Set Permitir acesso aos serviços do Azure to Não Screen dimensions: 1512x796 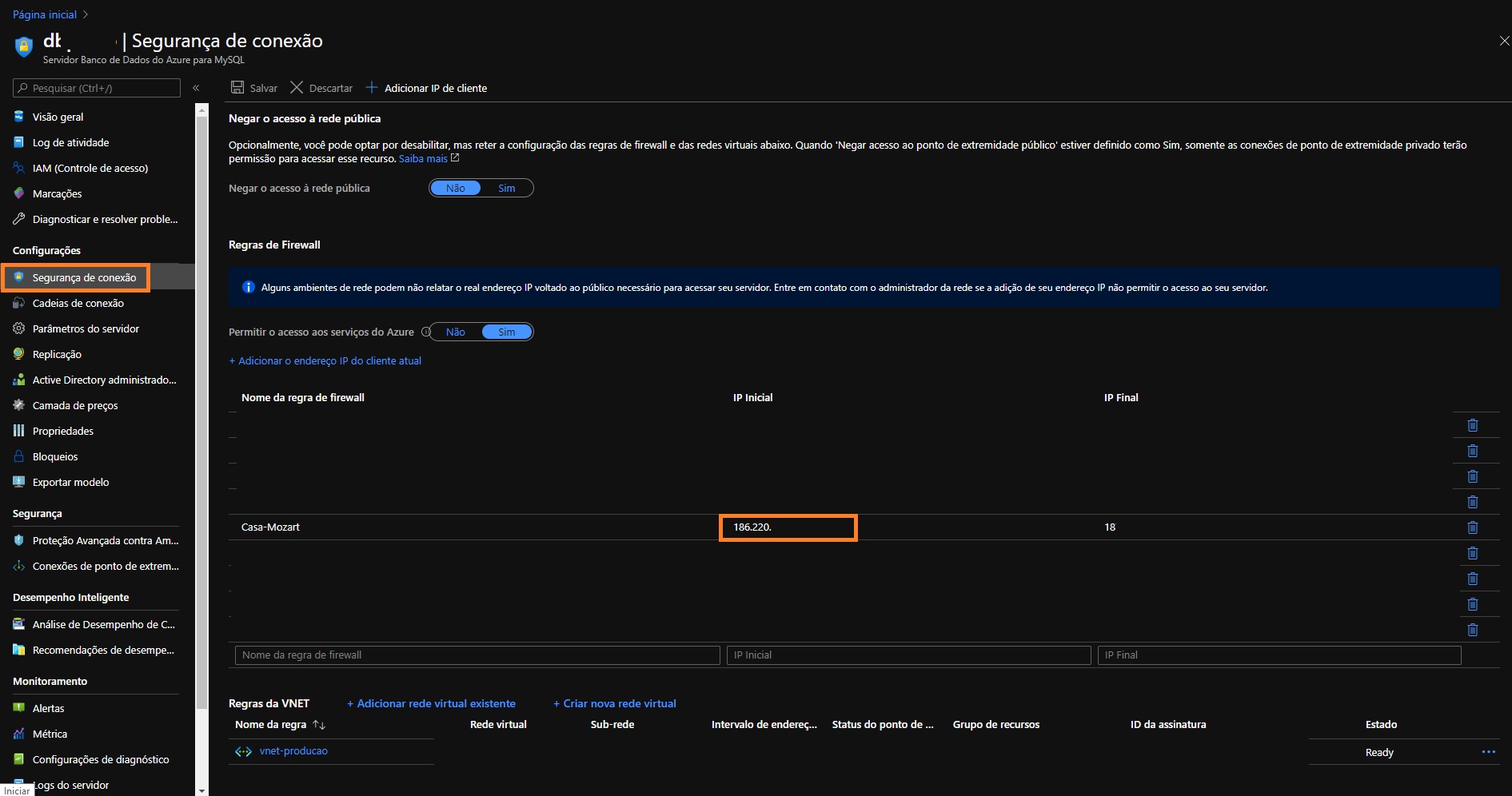tap(456, 332)
